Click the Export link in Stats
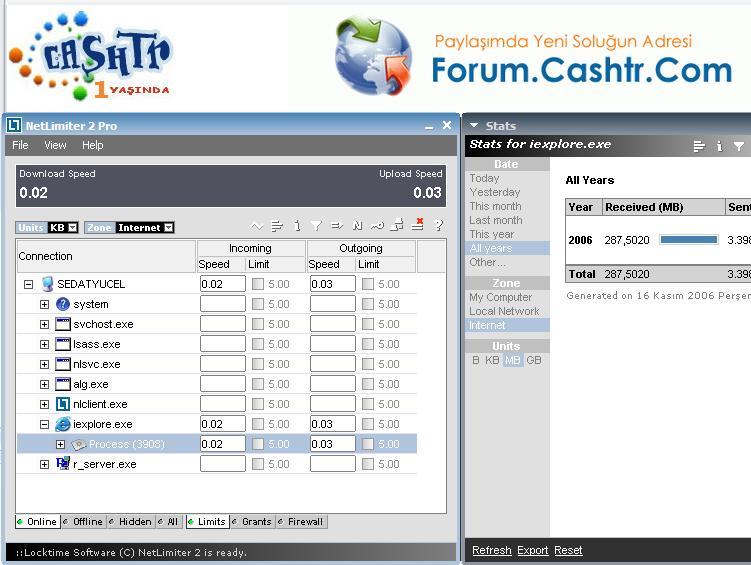751x565 pixels. (x=533, y=550)
